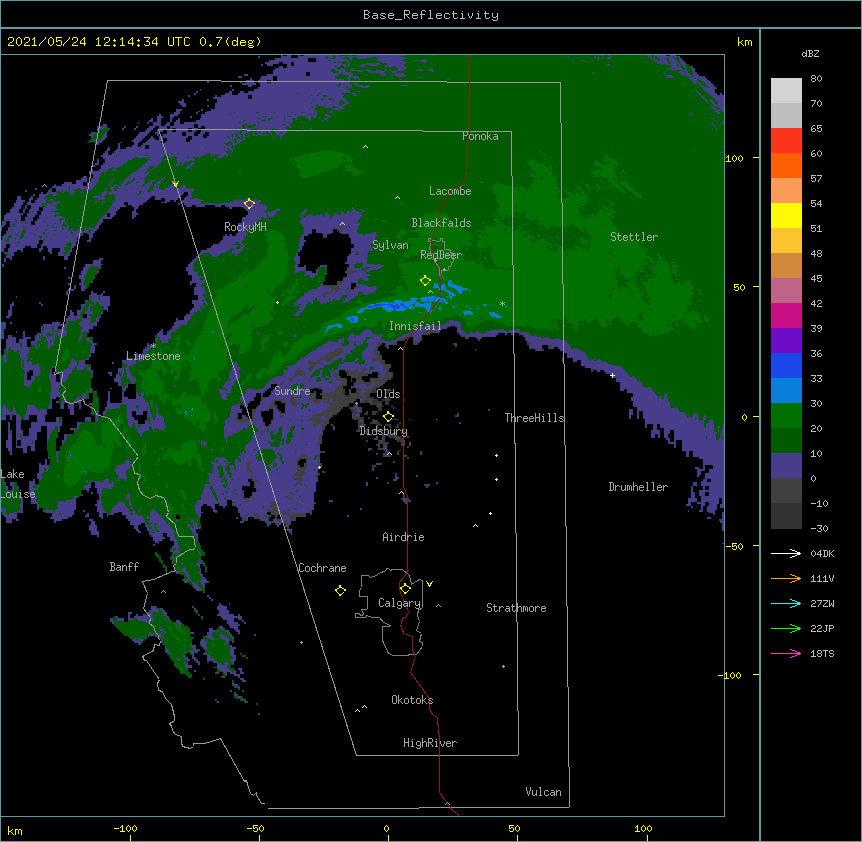
Task: Click the yellow diamond marker south of Cochrane
Action: tap(340, 590)
